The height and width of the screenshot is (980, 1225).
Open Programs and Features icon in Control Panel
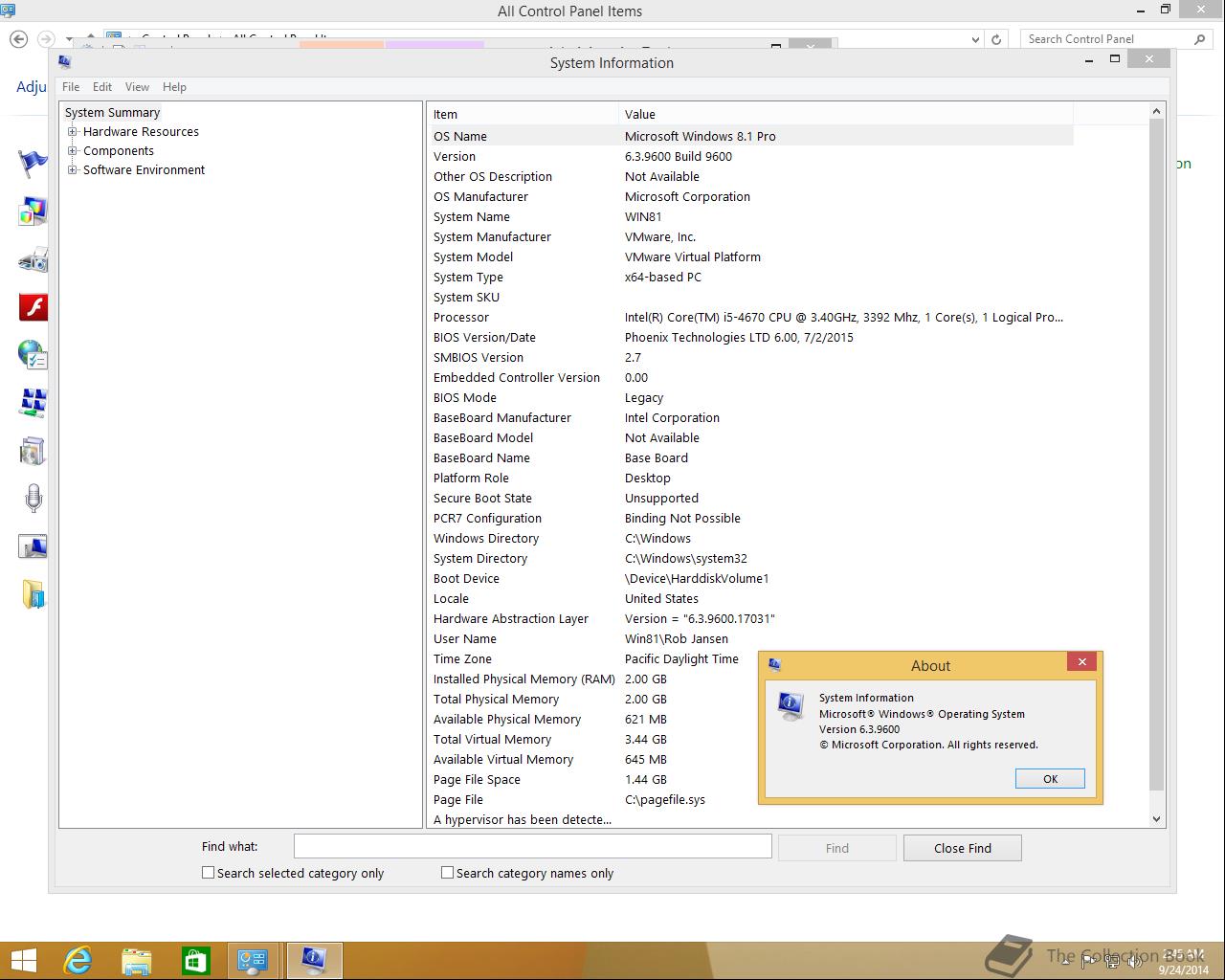coord(33,451)
